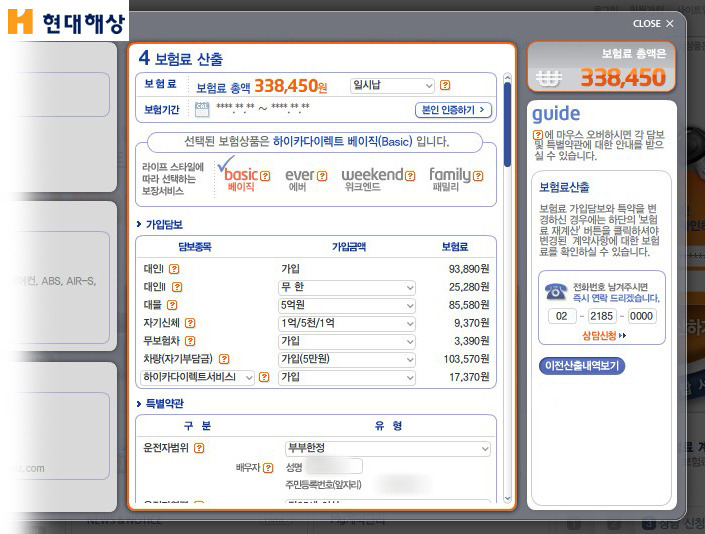
Task: Click the CLOSE text button
Action: pyautogui.click(x=647, y=23)
